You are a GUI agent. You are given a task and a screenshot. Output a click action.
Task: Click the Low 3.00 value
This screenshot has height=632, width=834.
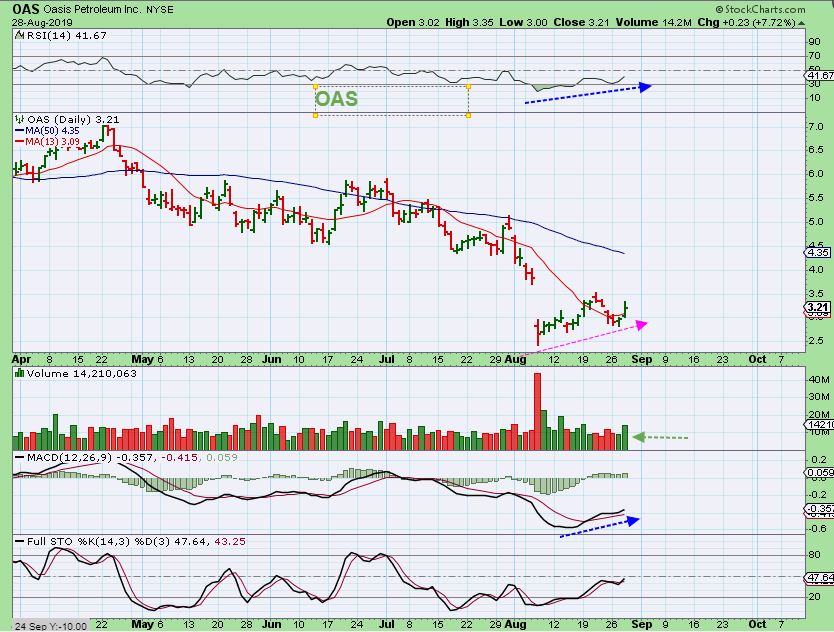coord(523,22)
